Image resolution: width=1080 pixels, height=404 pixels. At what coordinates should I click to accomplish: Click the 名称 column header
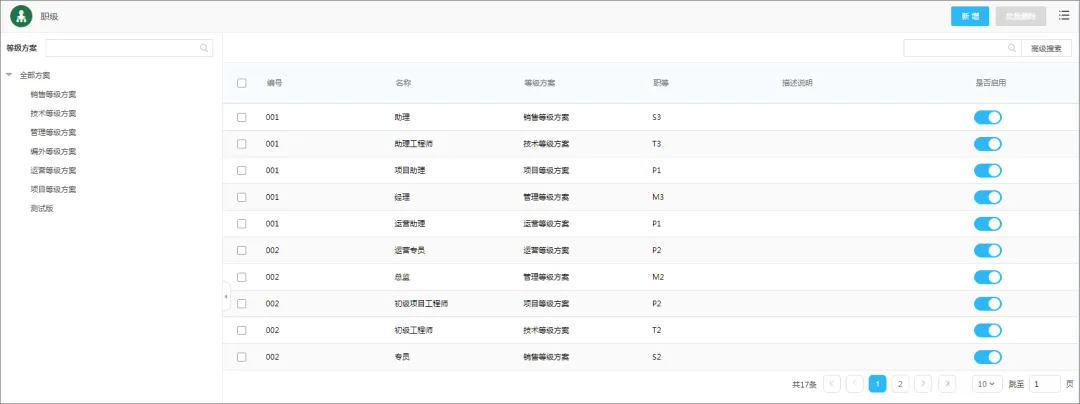click(403, 83)
